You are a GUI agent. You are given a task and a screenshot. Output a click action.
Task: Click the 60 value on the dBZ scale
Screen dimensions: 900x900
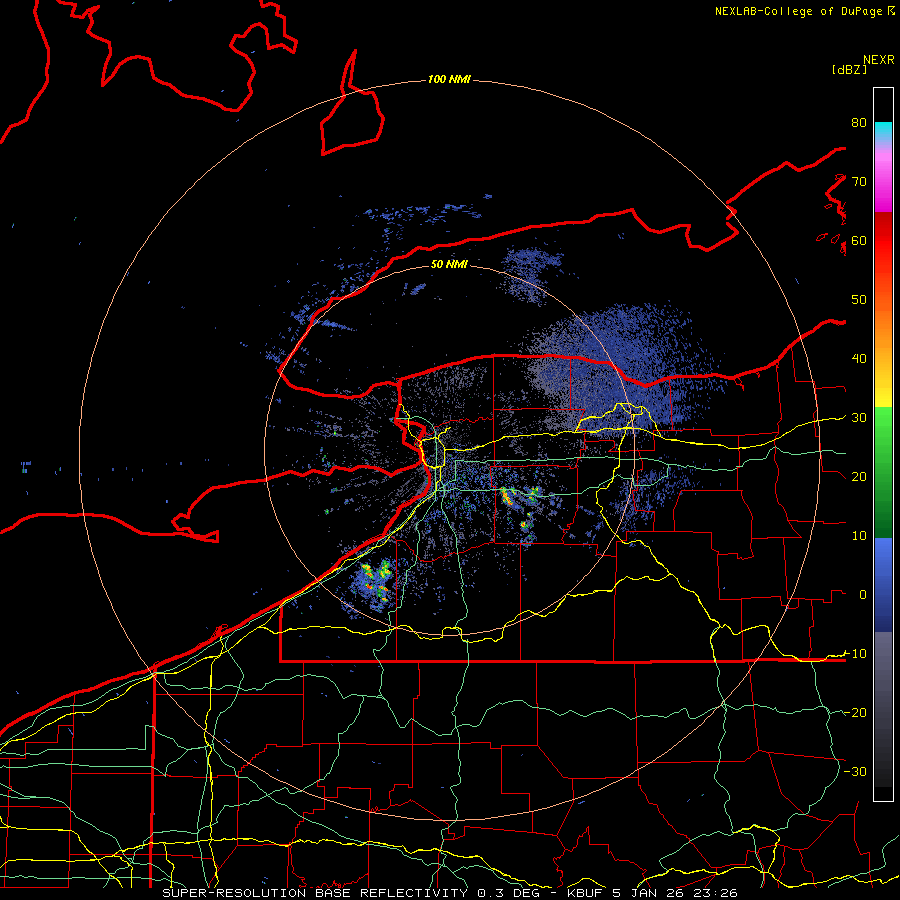tap(859, 240)
